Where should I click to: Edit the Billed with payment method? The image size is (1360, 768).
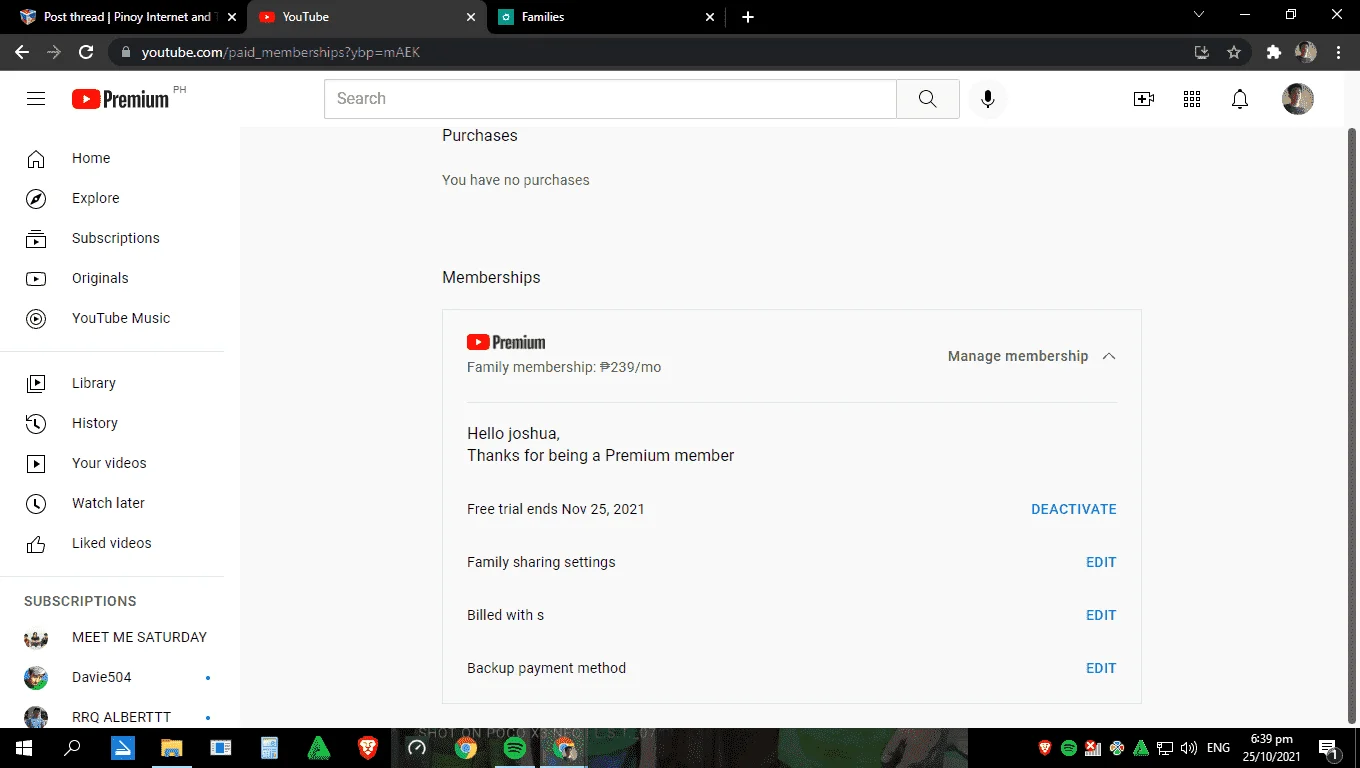point(1101,615)
